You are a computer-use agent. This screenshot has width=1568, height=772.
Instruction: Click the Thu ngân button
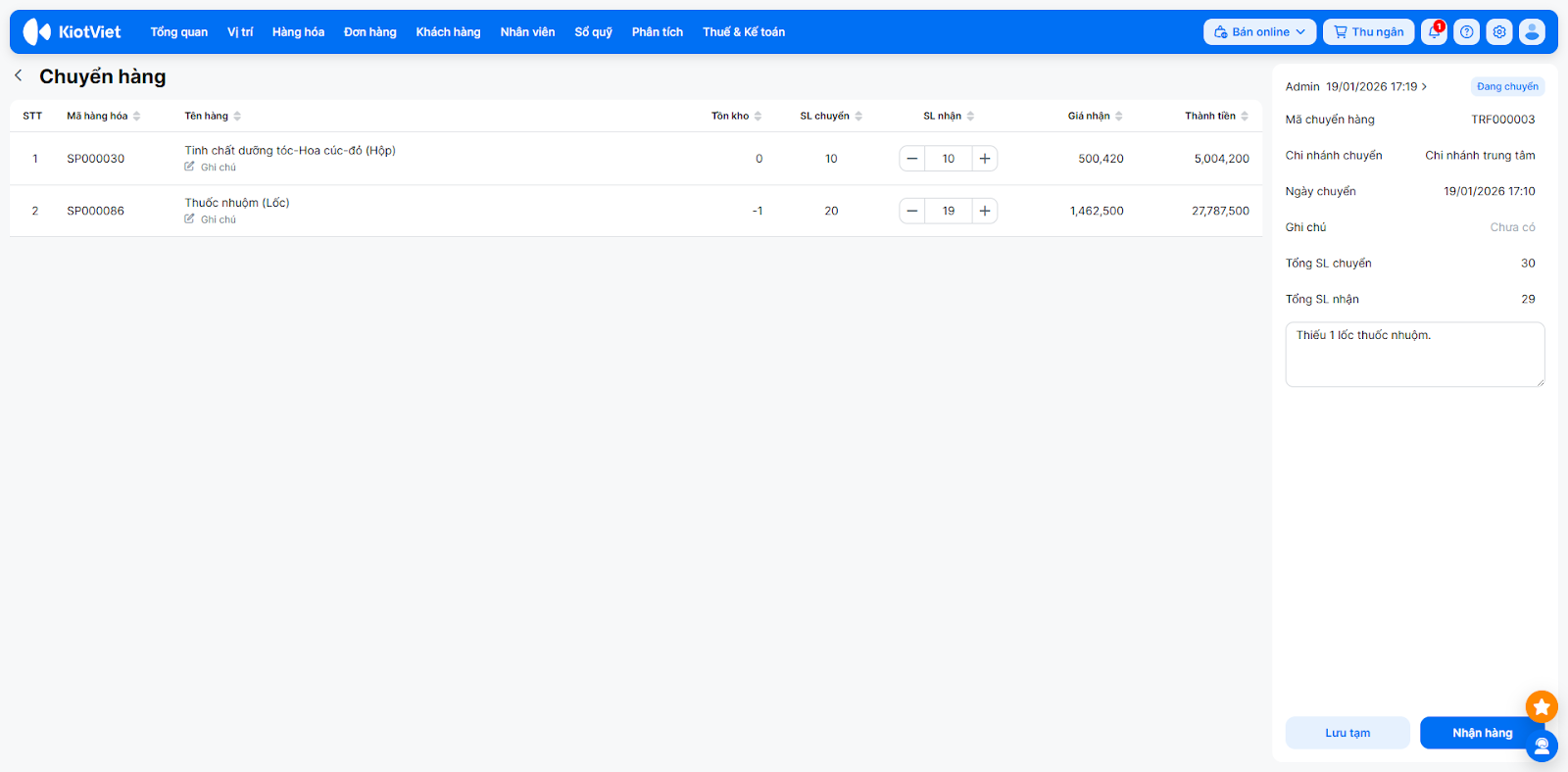pyautogui.click(x=1369, y=31)
